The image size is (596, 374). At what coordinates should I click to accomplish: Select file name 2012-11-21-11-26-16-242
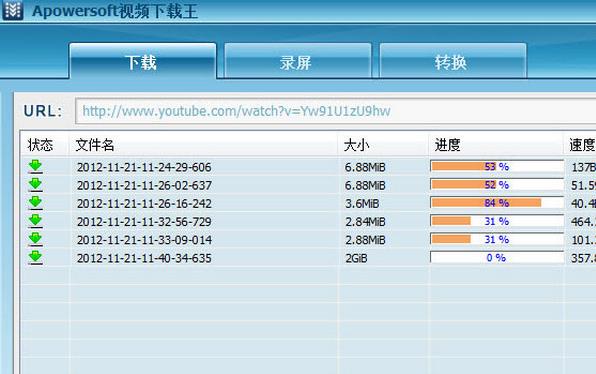click(144, 204)
